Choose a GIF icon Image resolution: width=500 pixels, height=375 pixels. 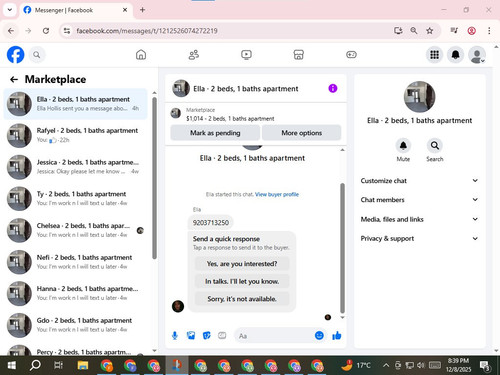(222, 336)
